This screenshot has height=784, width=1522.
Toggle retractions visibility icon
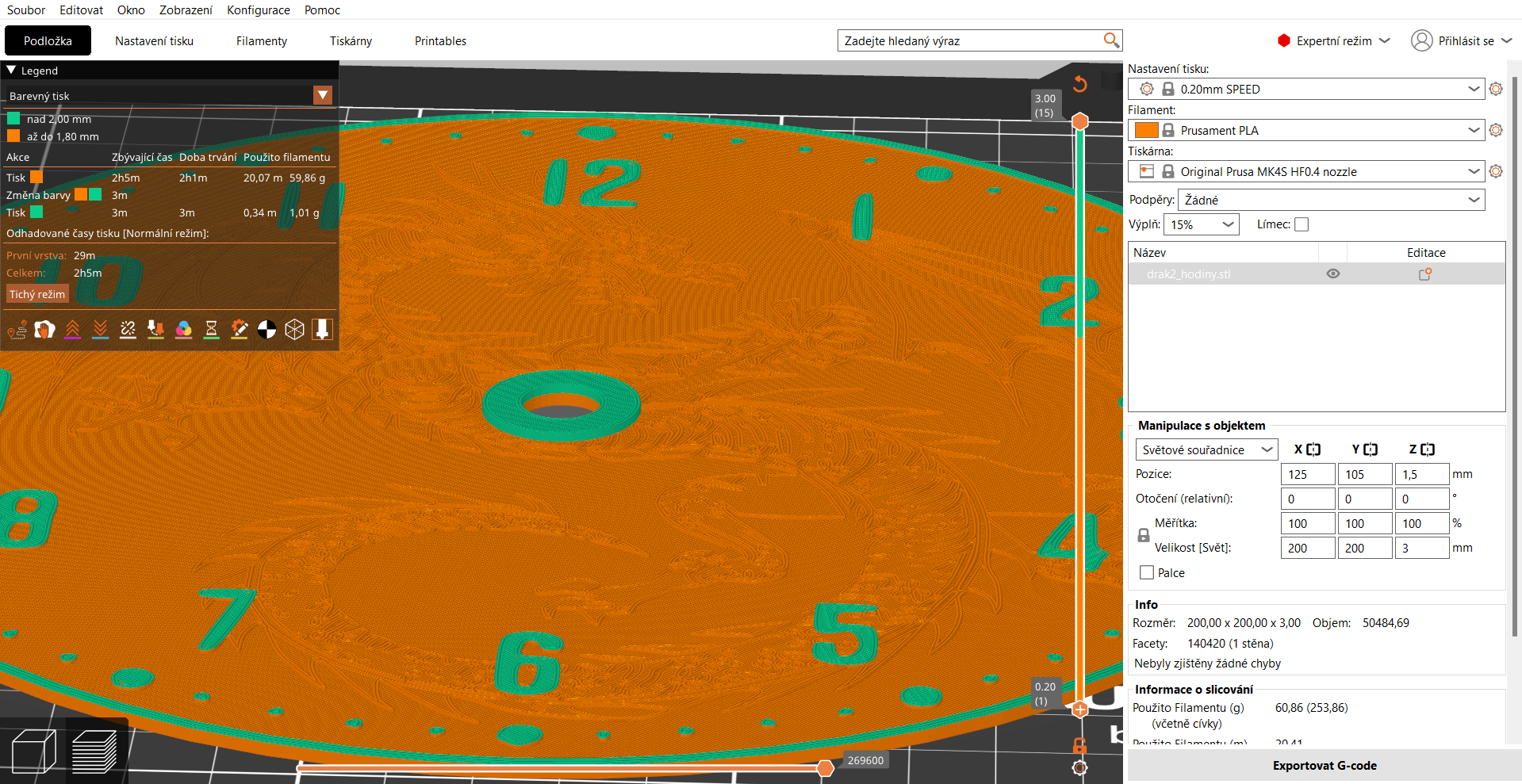click(72, 329)
